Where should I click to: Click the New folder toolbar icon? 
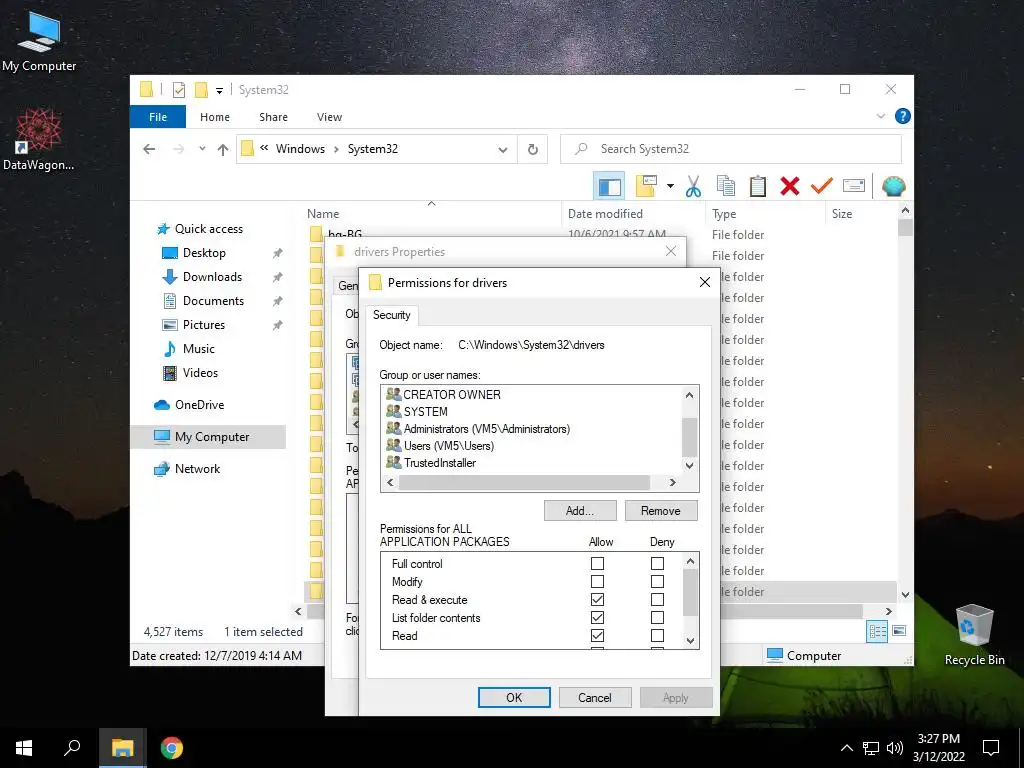[x=646, y=186]
